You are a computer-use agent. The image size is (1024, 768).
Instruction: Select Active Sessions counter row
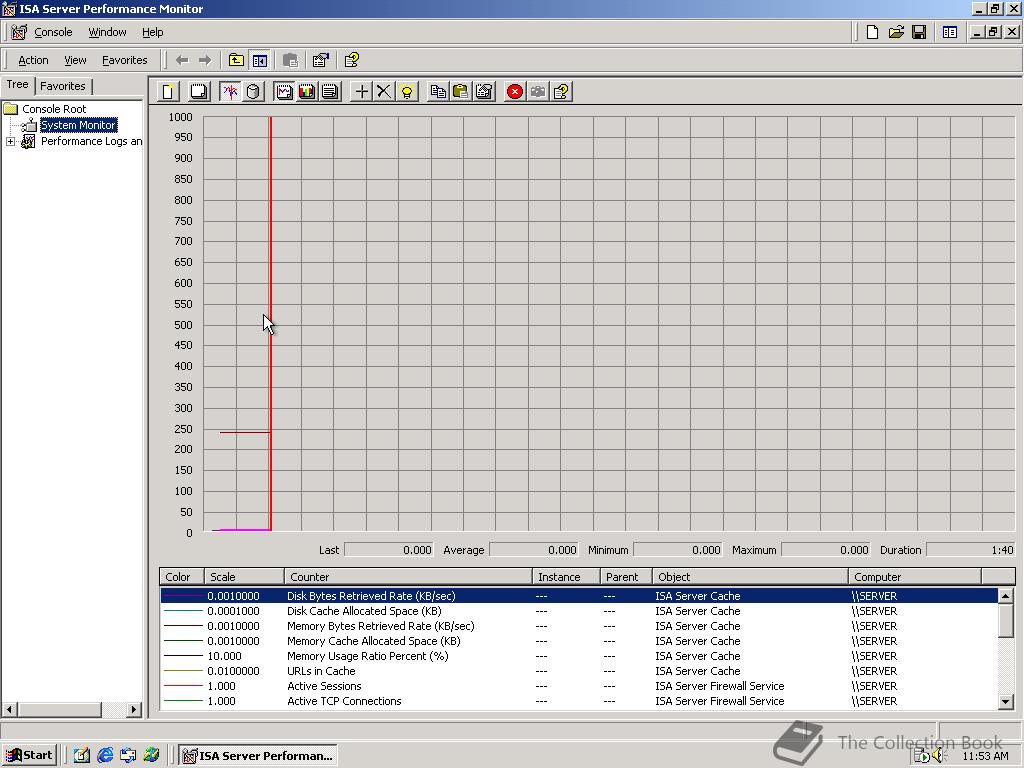pyautogui.click(x=579, y=686)
